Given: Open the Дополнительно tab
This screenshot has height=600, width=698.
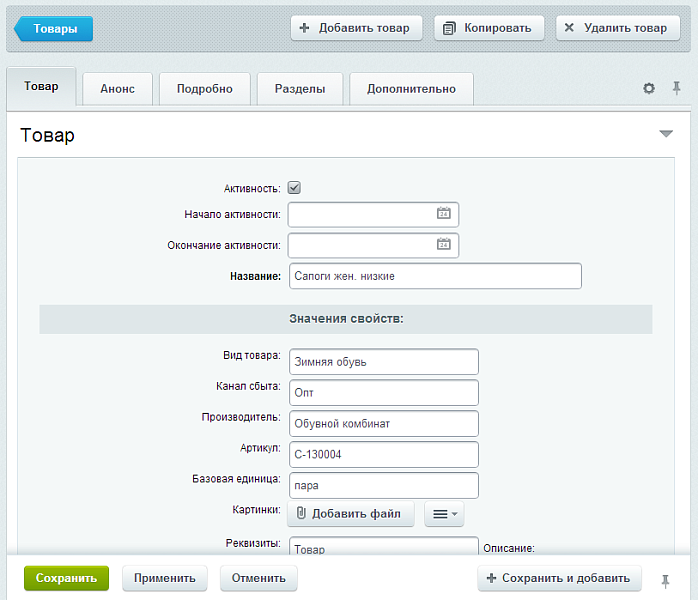Looking at the screenshot, I should pyautogui.click(x=411, y=88).
